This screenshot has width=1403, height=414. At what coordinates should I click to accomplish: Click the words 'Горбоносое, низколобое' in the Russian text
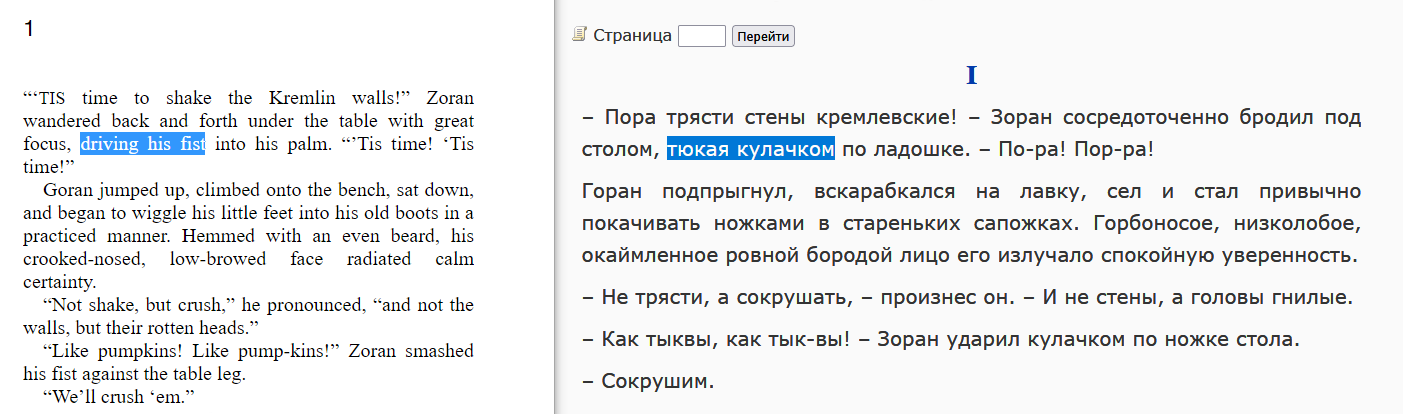tap(1228, 223)
